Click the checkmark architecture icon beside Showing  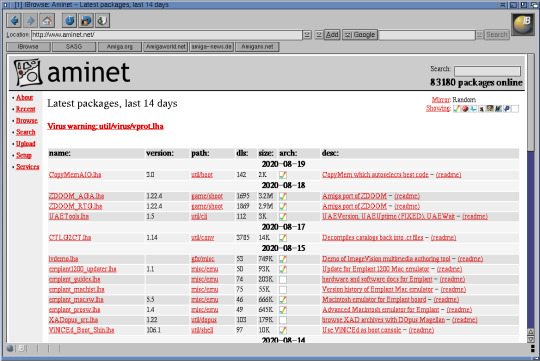pyautogui.click(x=456, y=109)
